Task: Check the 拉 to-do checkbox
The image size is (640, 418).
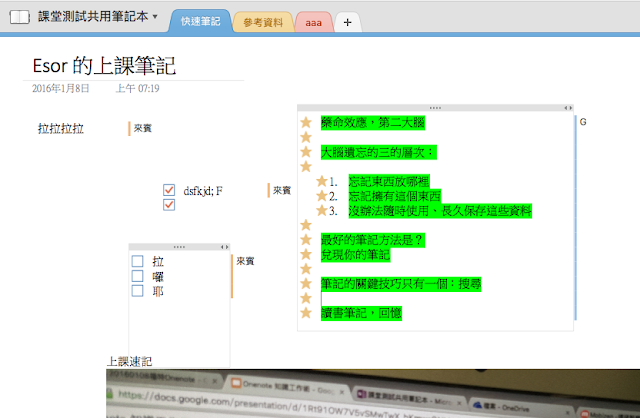Action: pyautogui.click(x=138, y=261)
